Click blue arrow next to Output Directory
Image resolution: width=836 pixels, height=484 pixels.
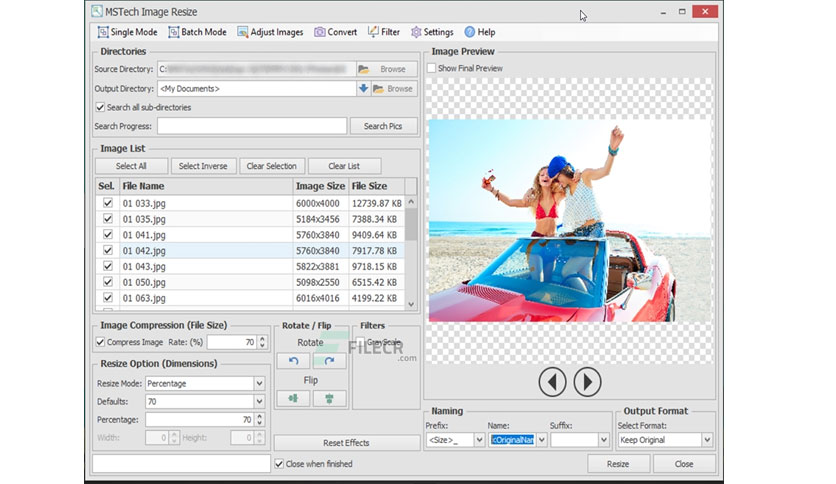(363, 88)
